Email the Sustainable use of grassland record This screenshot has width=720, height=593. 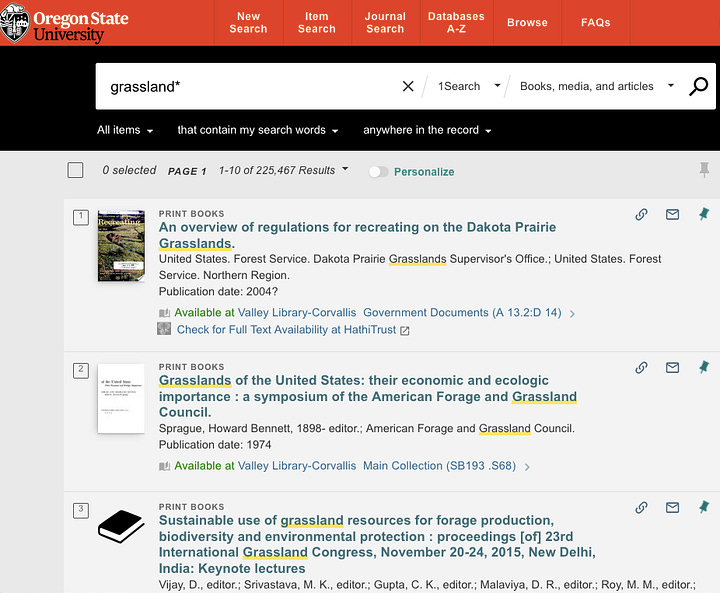click(x=672, y=508)
